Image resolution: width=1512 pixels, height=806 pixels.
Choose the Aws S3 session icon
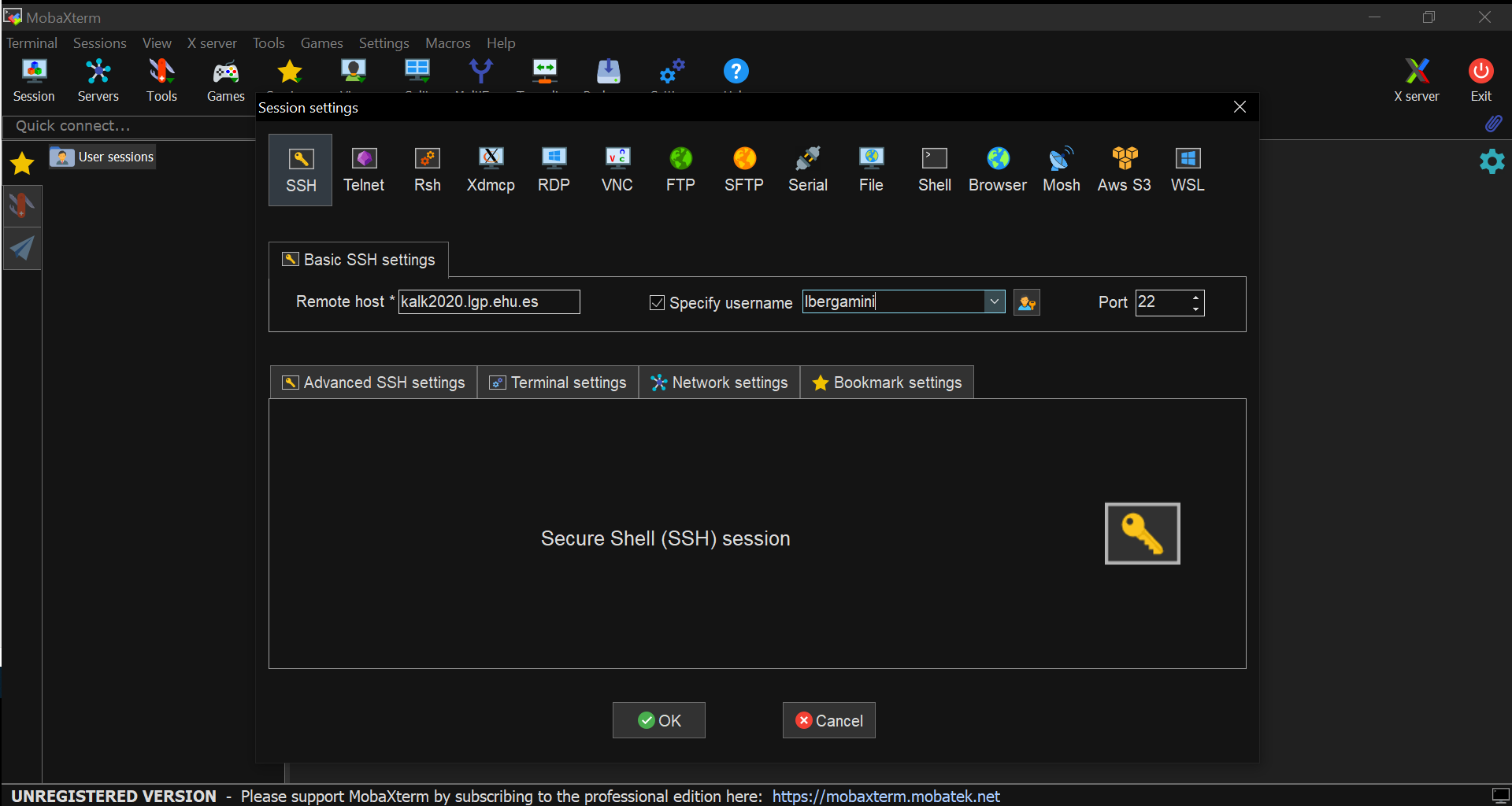pos(1124,169)
